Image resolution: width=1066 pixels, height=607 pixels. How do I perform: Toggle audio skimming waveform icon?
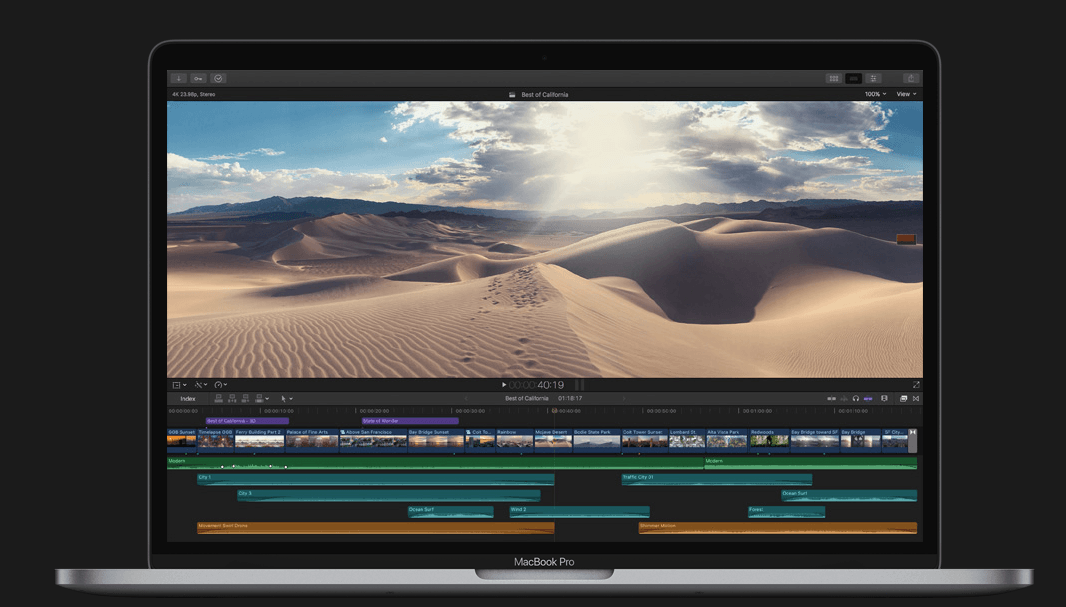844,399
